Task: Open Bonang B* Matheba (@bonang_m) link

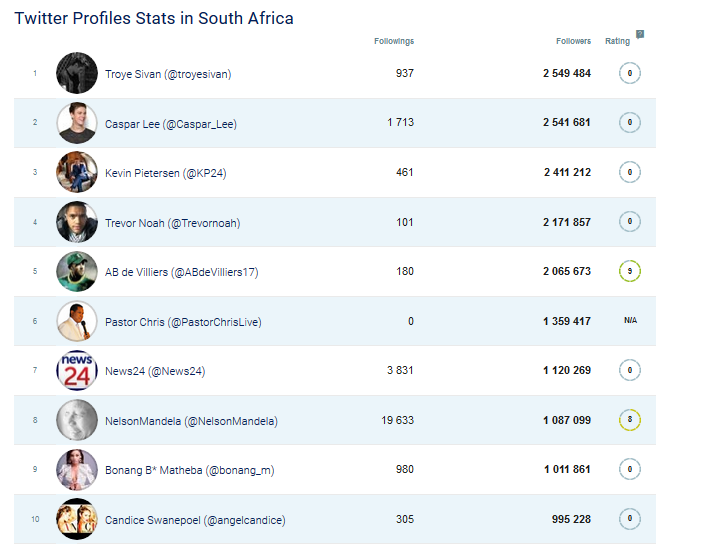Action: 189,470
